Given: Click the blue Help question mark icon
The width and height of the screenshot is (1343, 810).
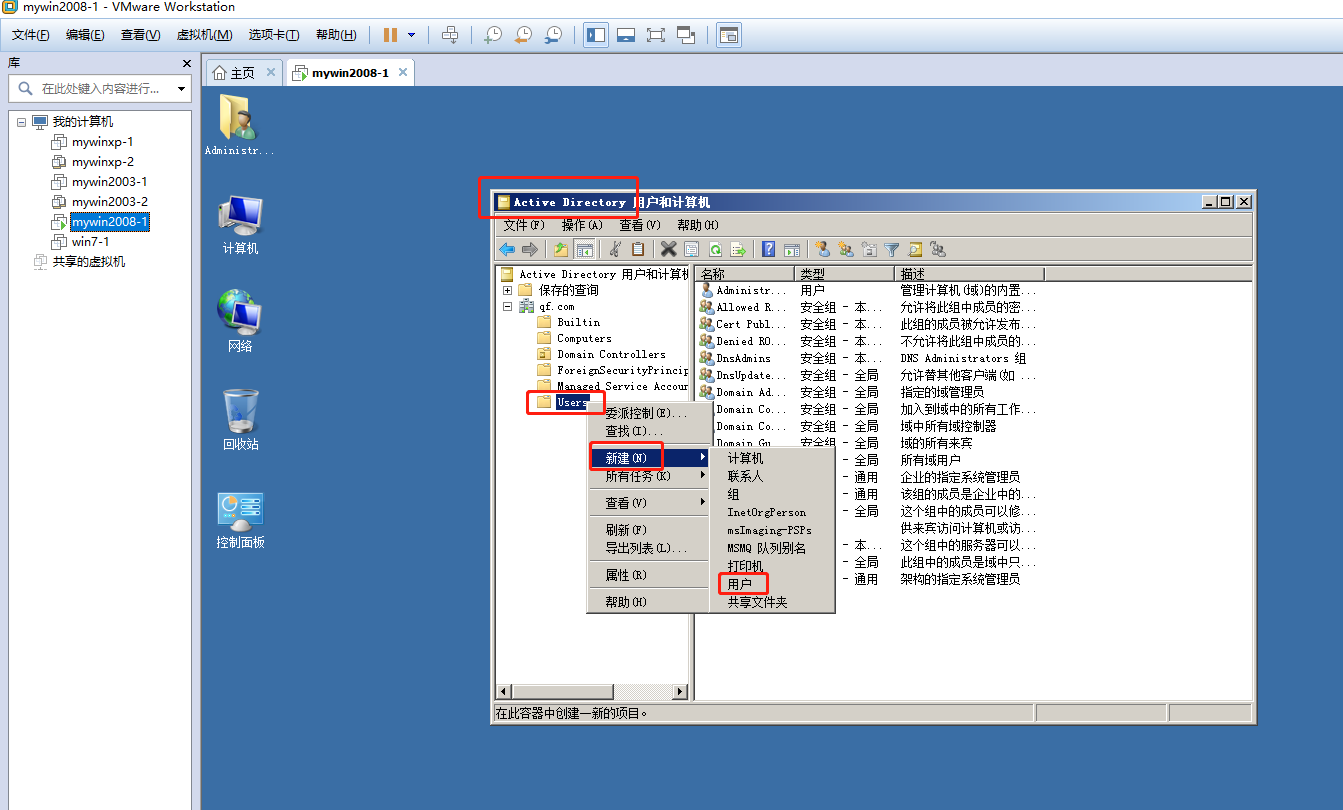Looking at the screenshot, I should point(769,249).
